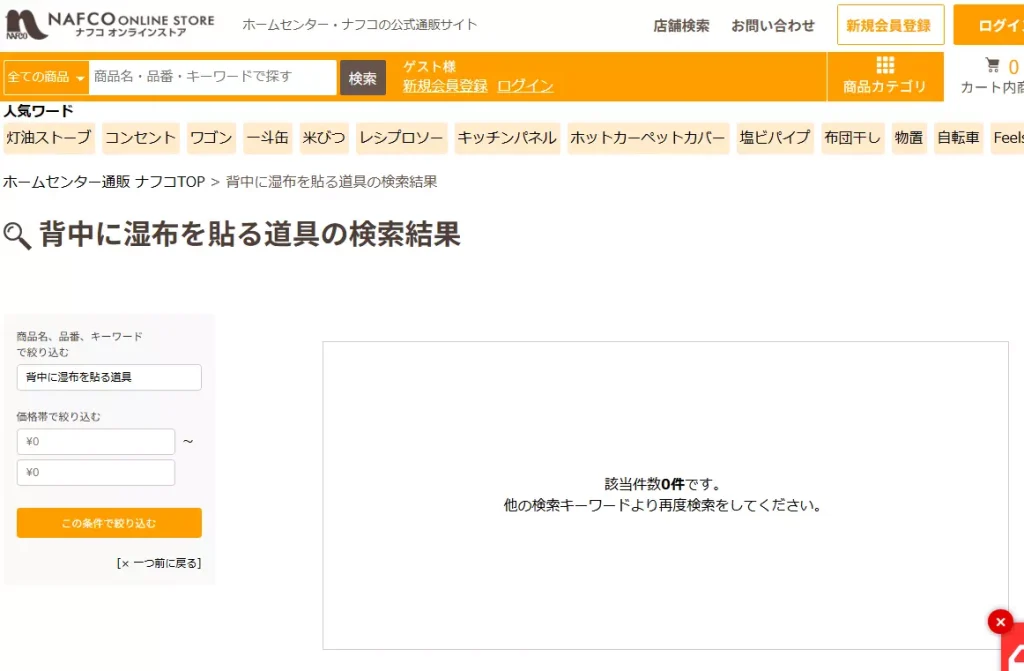This screenshot has width=1024, height=671.
Task: Click the minimum price ¥0 field
Action: [95, 441]
